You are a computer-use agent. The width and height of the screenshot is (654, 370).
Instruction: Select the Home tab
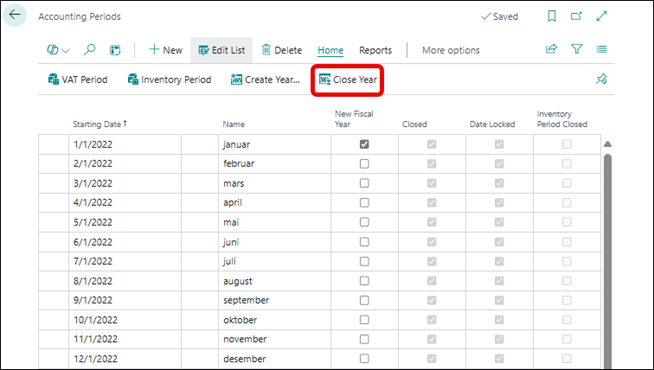[x=330, y=50]
